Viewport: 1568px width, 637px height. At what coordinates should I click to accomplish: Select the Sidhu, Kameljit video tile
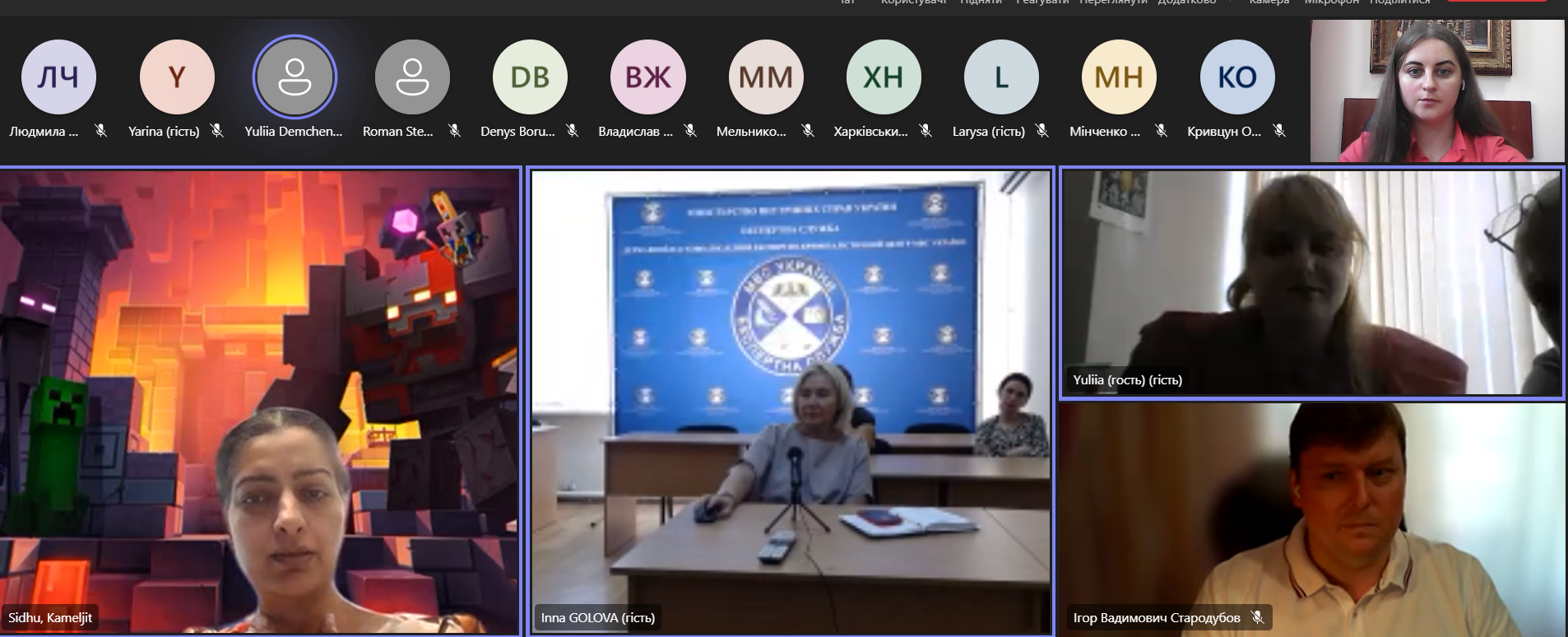[x=260, y=402]
